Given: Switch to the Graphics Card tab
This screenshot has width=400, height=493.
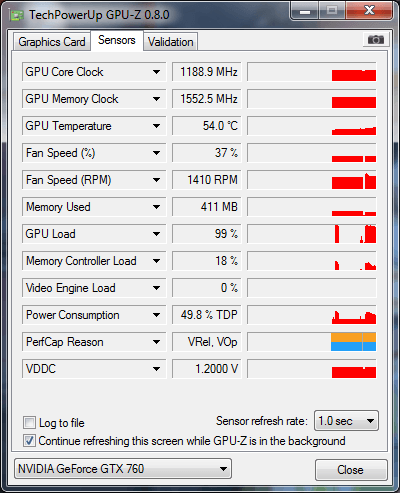Looking at the screenshot, I should click(x=52, y=42).
